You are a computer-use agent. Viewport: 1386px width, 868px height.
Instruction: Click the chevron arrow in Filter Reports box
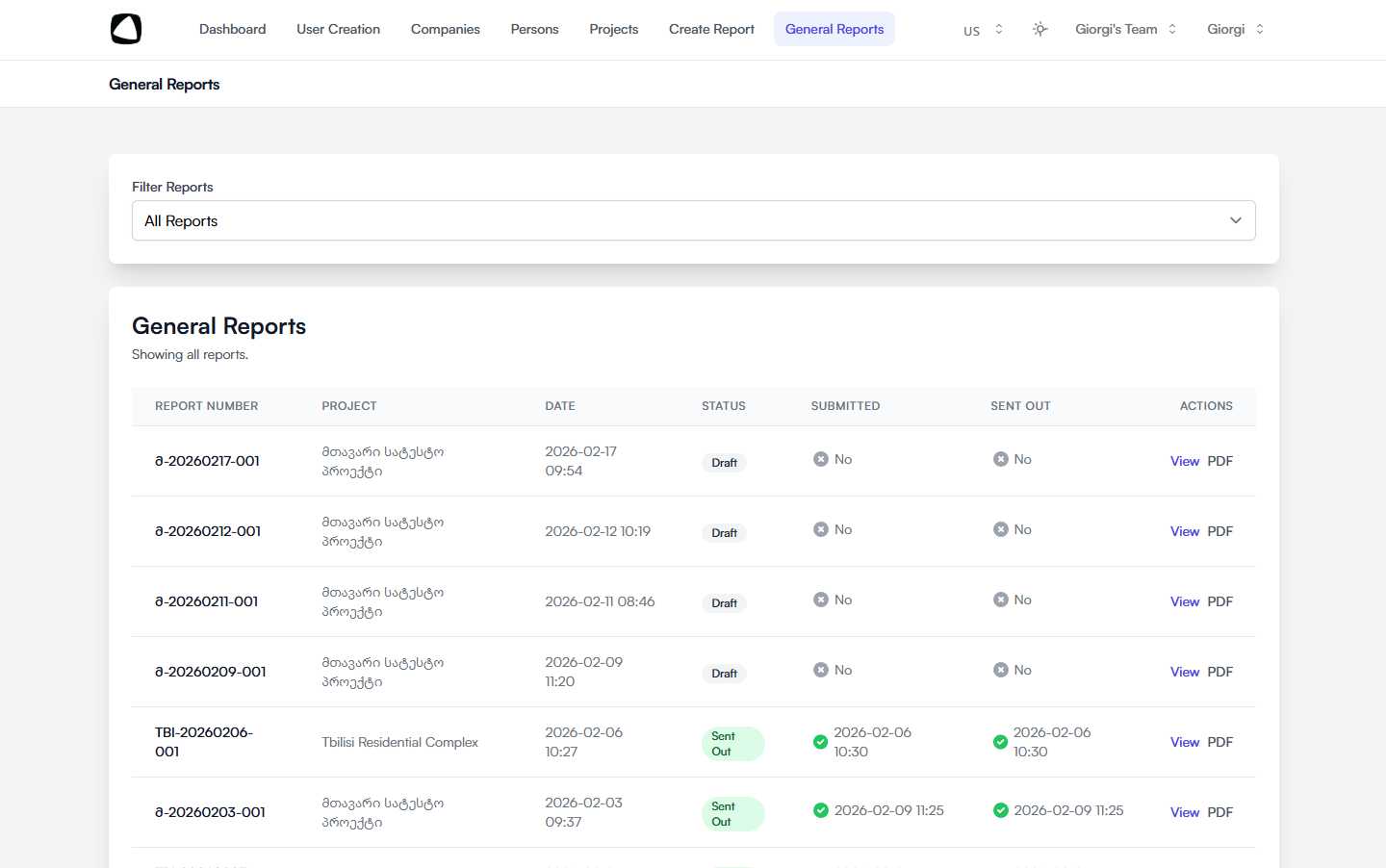(x=1235, y=220)
